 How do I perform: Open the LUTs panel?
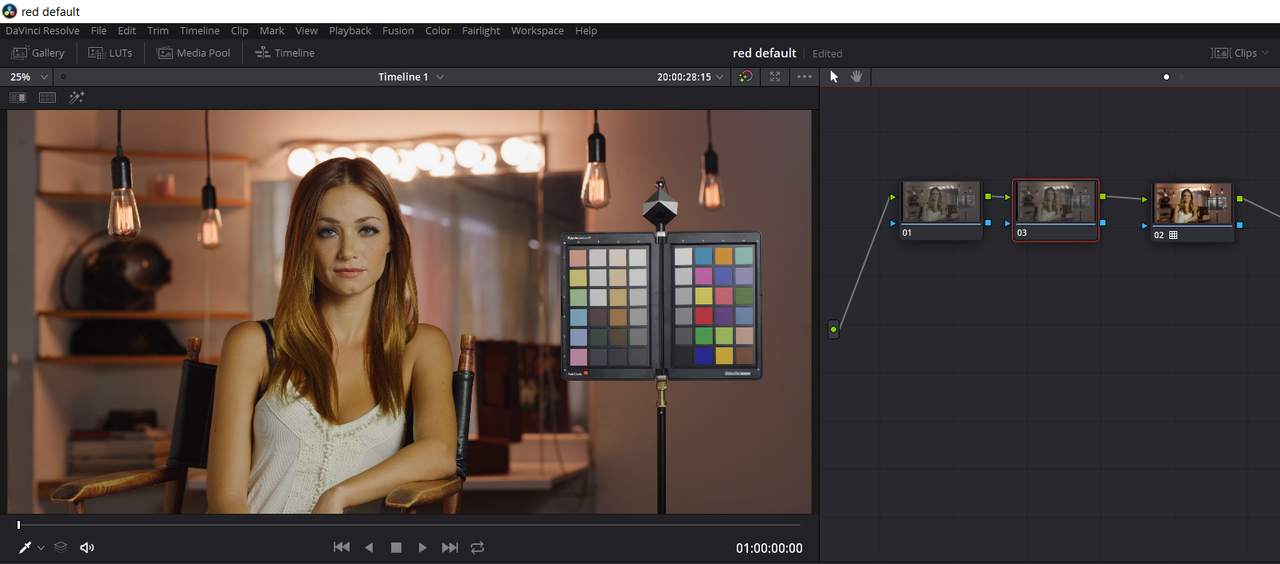[x=110, y=53]
